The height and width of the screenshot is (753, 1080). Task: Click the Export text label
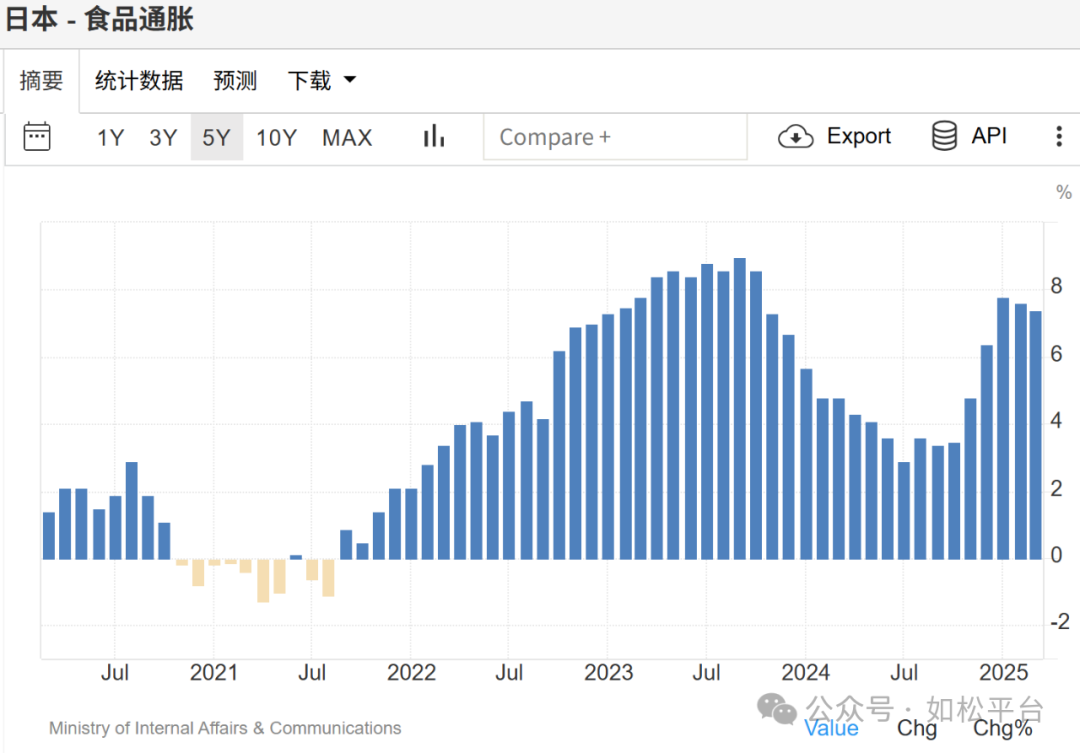tap(858, 136)
